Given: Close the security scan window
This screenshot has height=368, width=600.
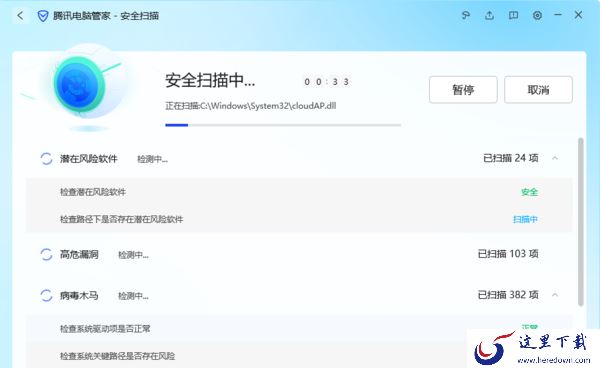Looking at the screenshot, I should [578, 15].
